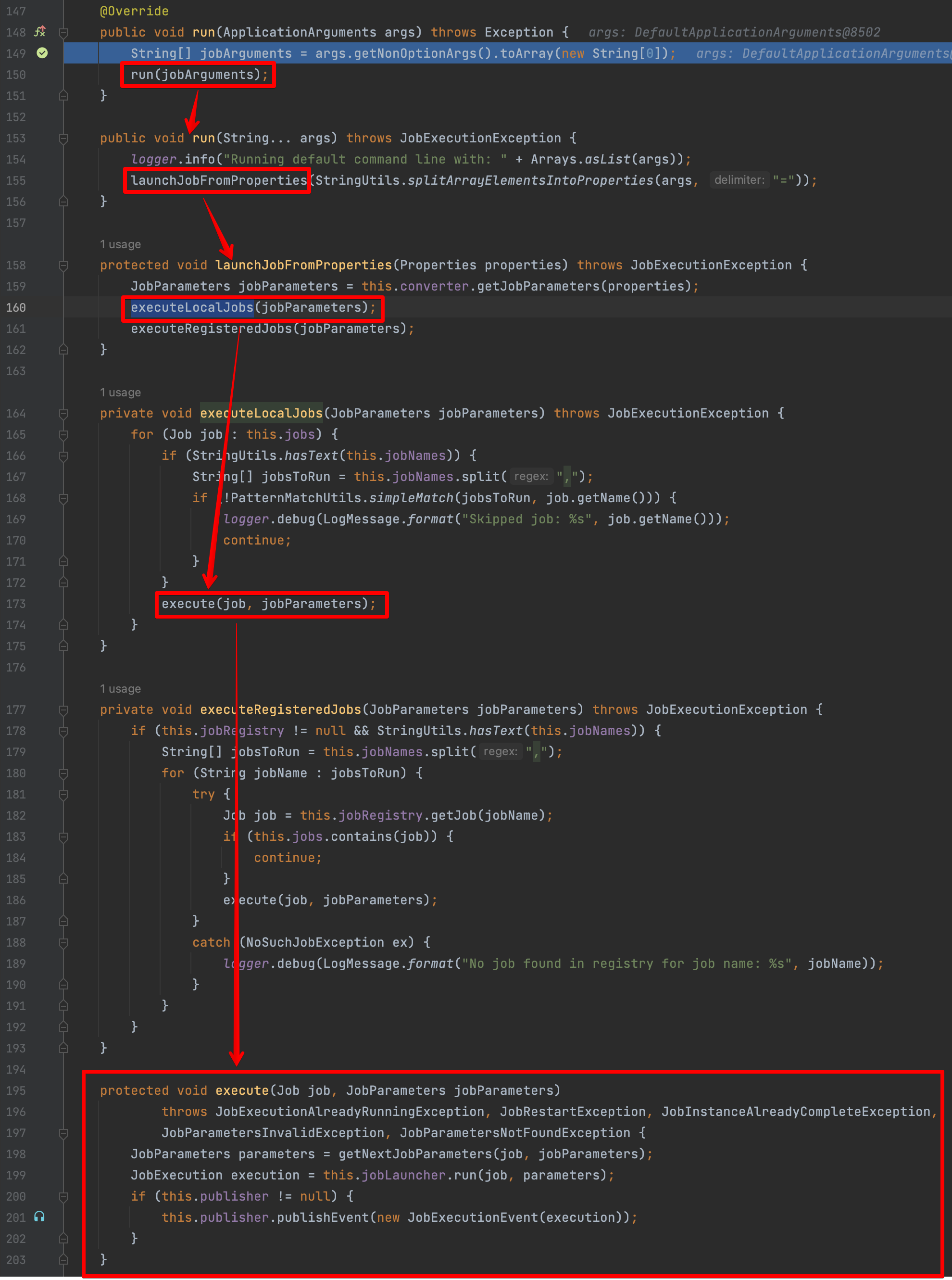
Task: Collapse the run(ApplicationArguments) method at line 148
Action: click(63, 33)
